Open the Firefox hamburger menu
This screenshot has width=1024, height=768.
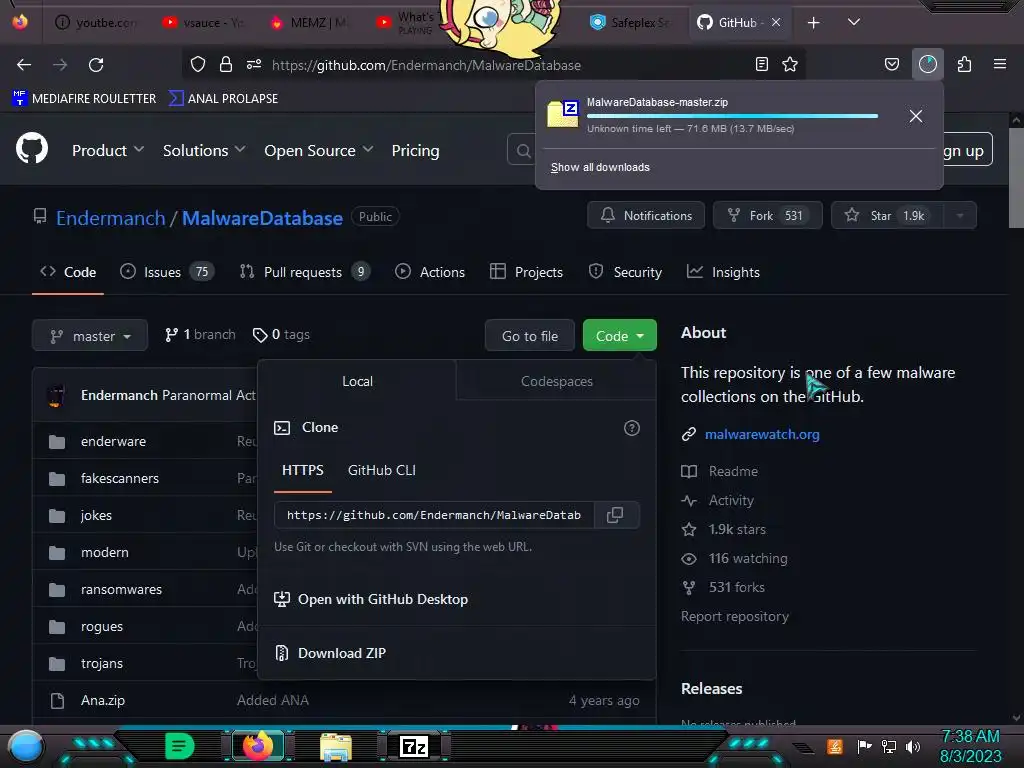pyautogui.click(x=1000, y=64)
